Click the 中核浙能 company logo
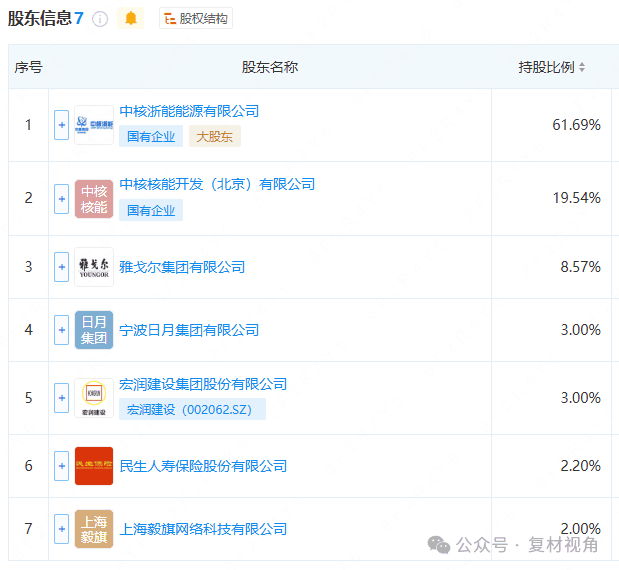The image size is (619, 570). pyautogui.click(x=94, y=125)
